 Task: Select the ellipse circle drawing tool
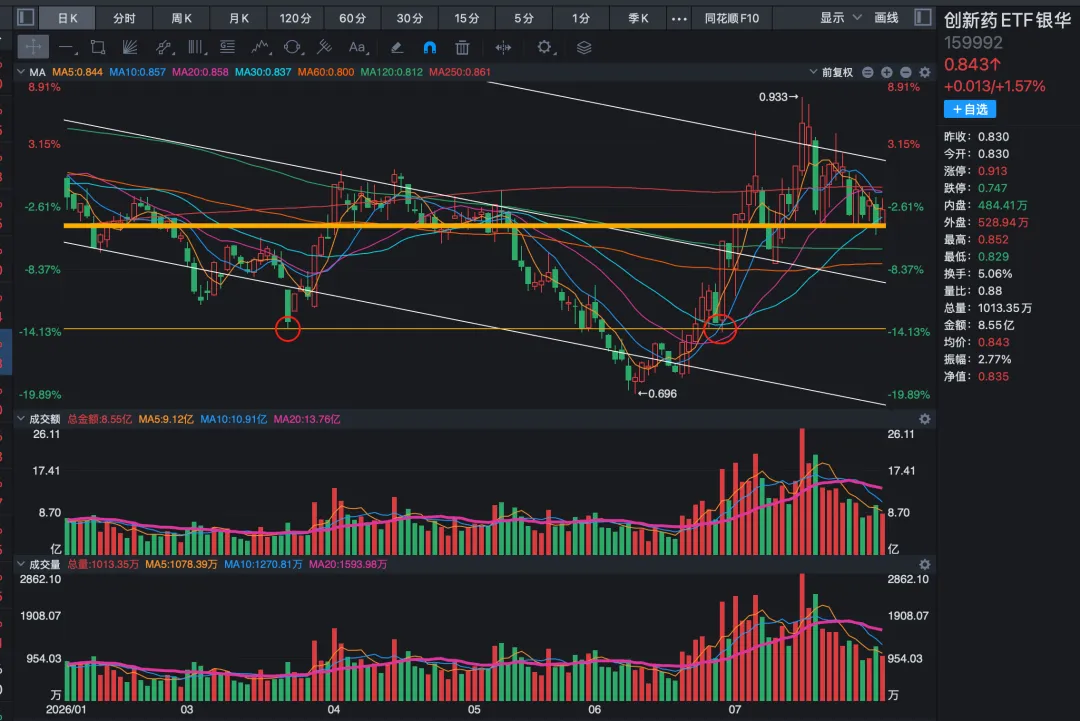click(292, 48)
